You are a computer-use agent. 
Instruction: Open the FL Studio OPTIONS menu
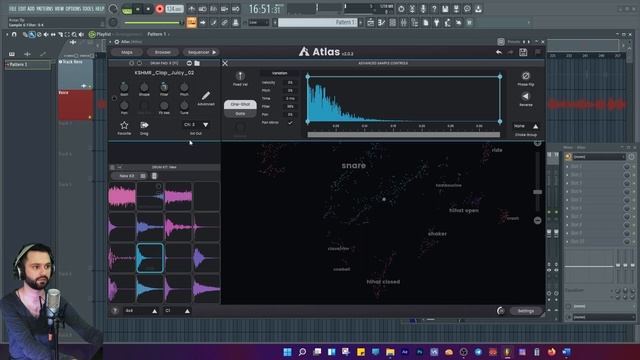click(x=73, y=9)
